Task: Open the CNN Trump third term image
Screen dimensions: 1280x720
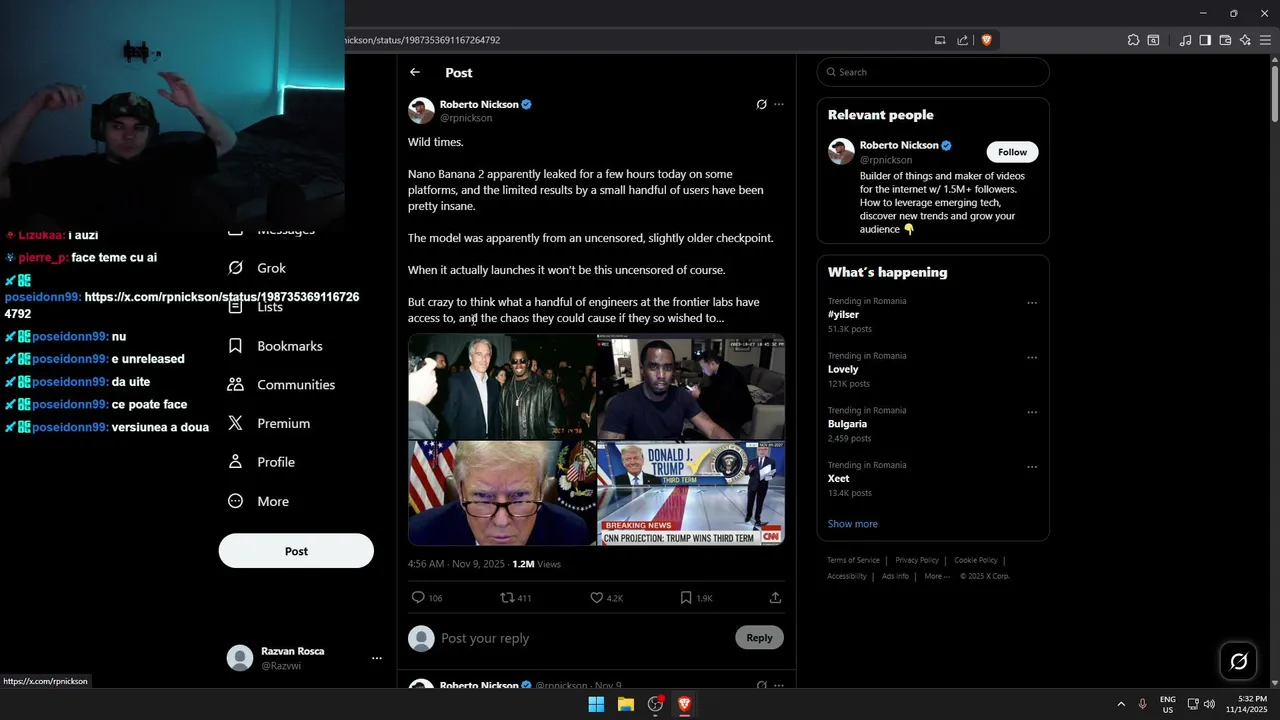Action: click(691, 494)
